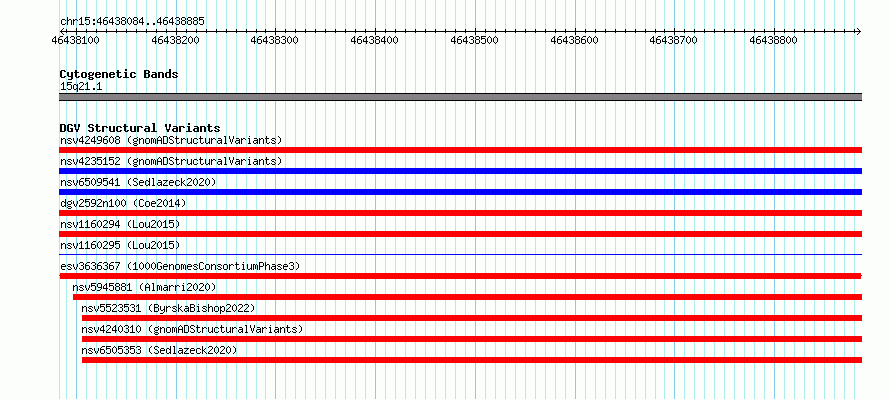Screen dimensions: 890x399
Task: Click the DGV Structural Variants track title
Action: [140, 128]
